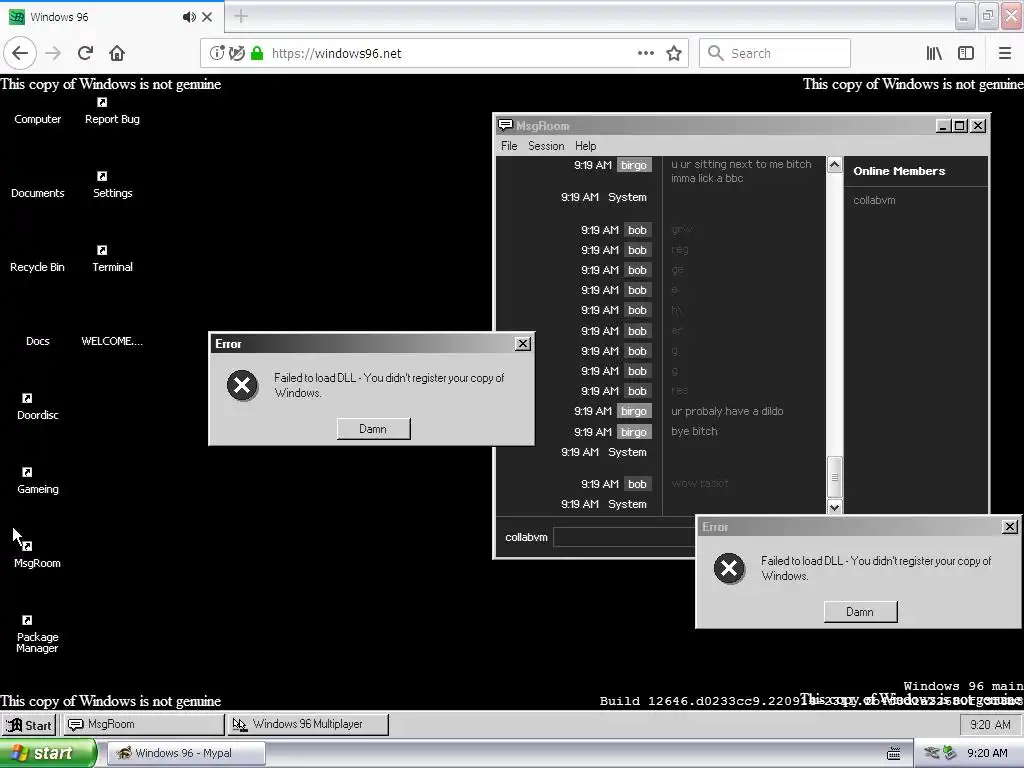This screenshot has width=1024, height=768.
Task: Click the MsgRoom message input field
Action: click(x=624, y=537)
